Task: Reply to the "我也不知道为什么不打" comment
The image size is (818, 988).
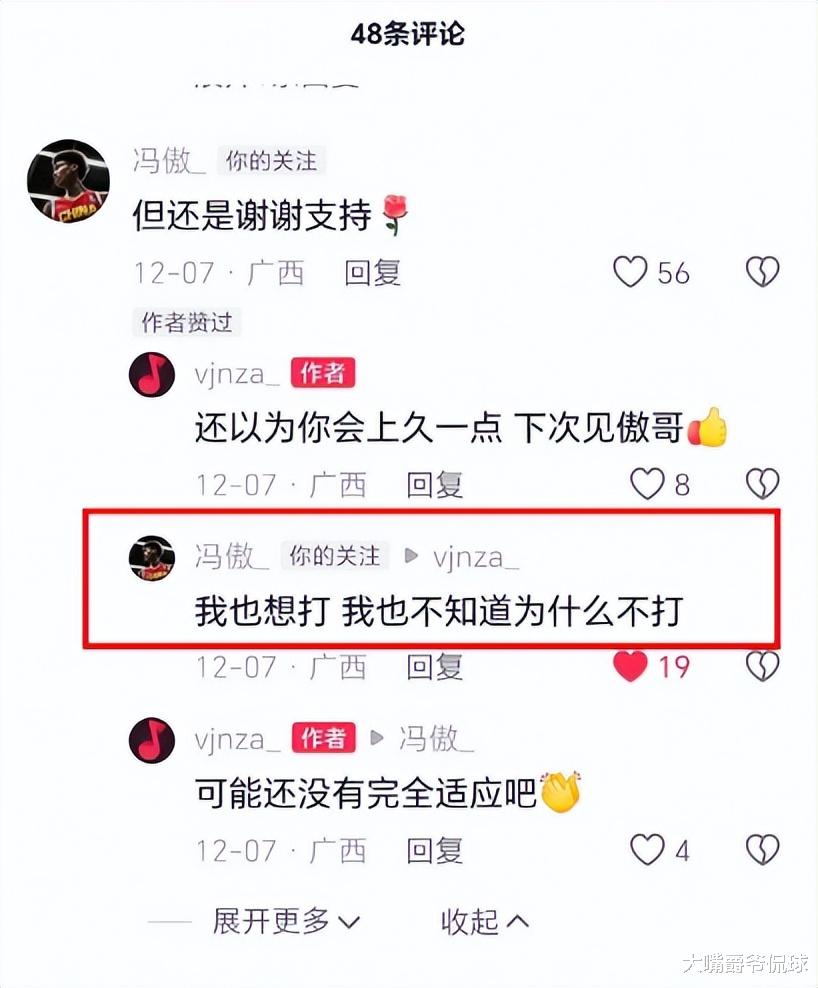Action: [434, 667]
